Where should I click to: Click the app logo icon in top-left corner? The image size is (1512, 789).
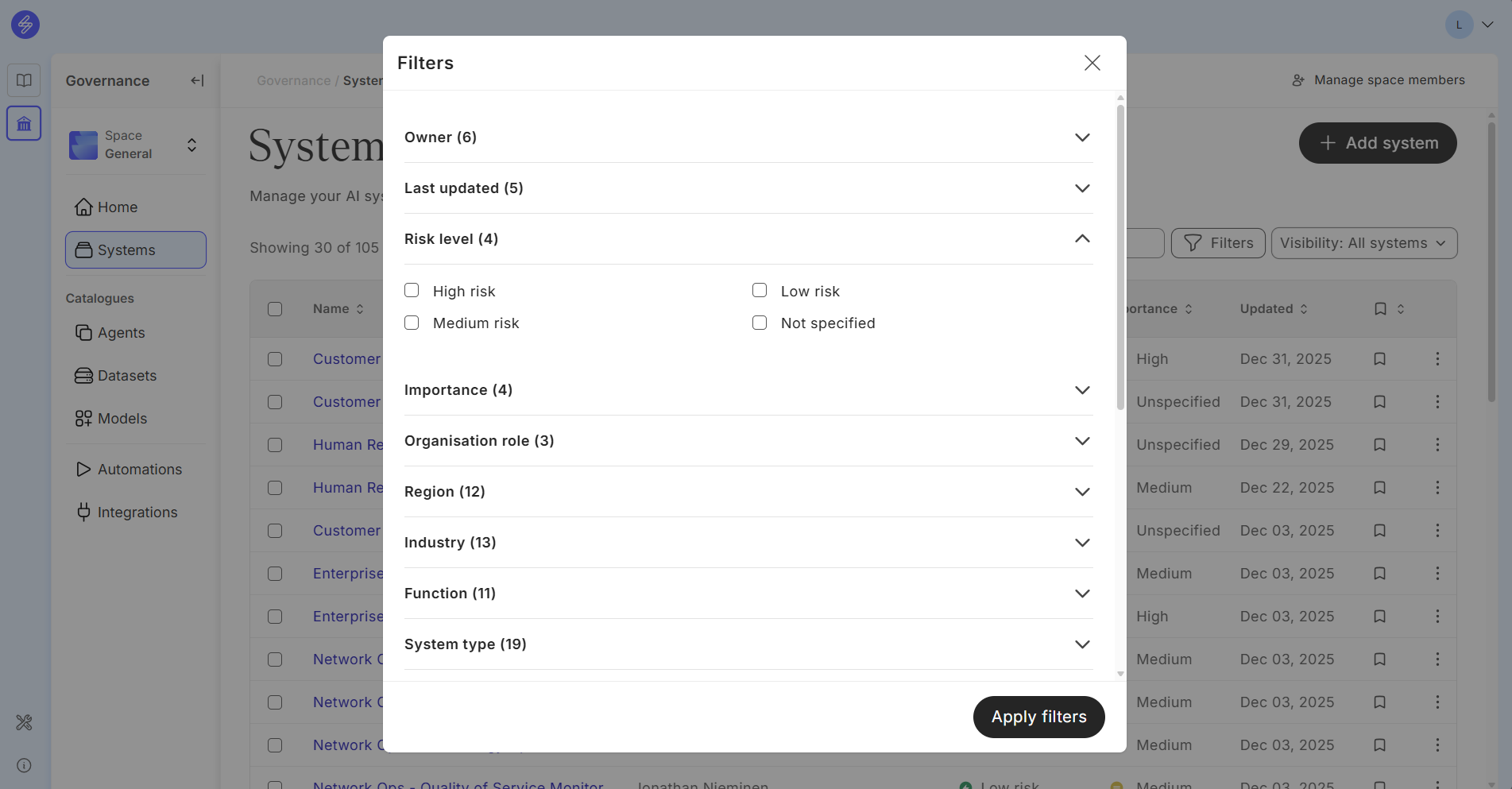click(25, 25)
